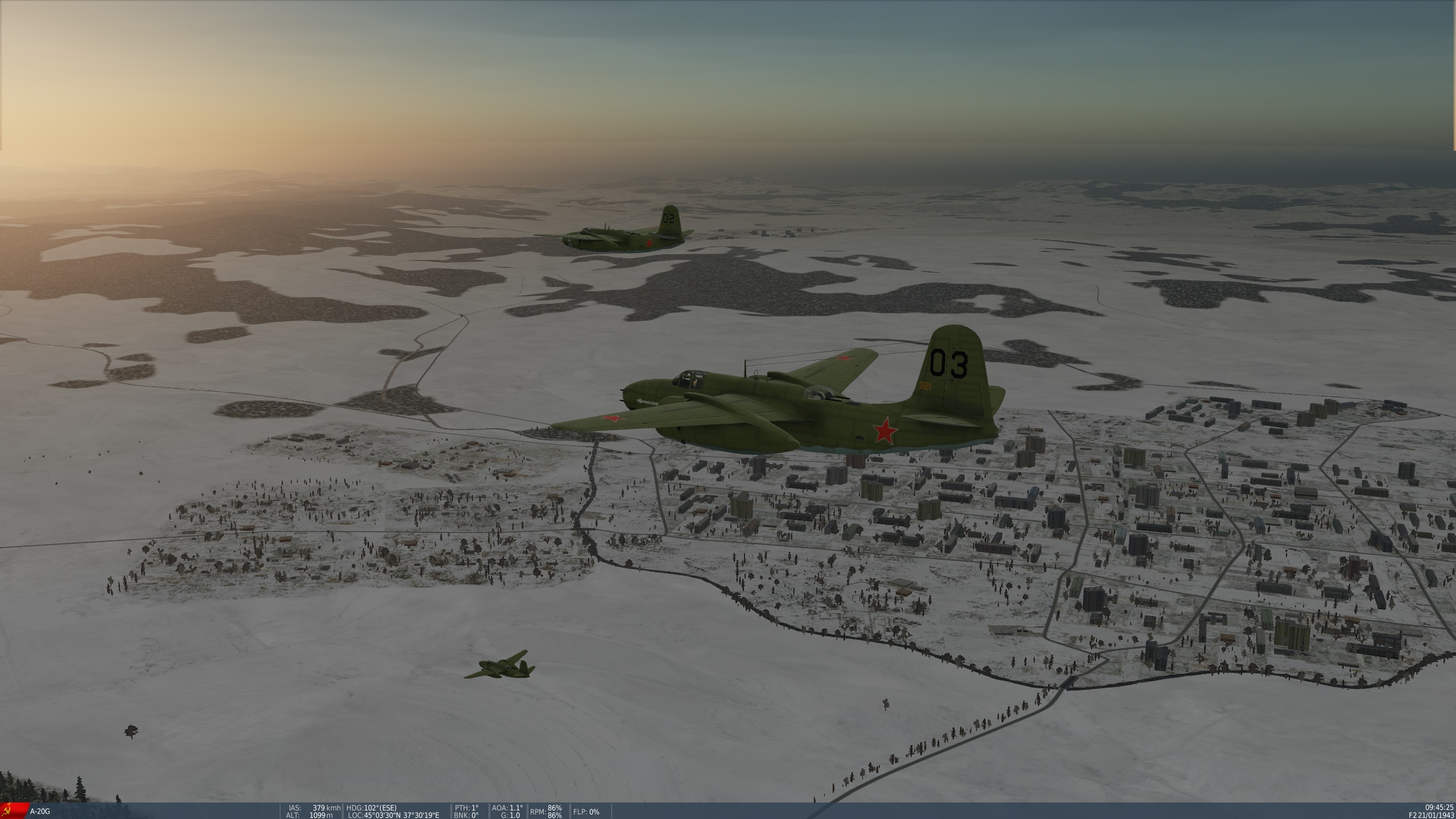The width and height of the screenshot is (1456, 819).
Task: Click the Soviet flag icon in status bar
Action: coord(13,811)
